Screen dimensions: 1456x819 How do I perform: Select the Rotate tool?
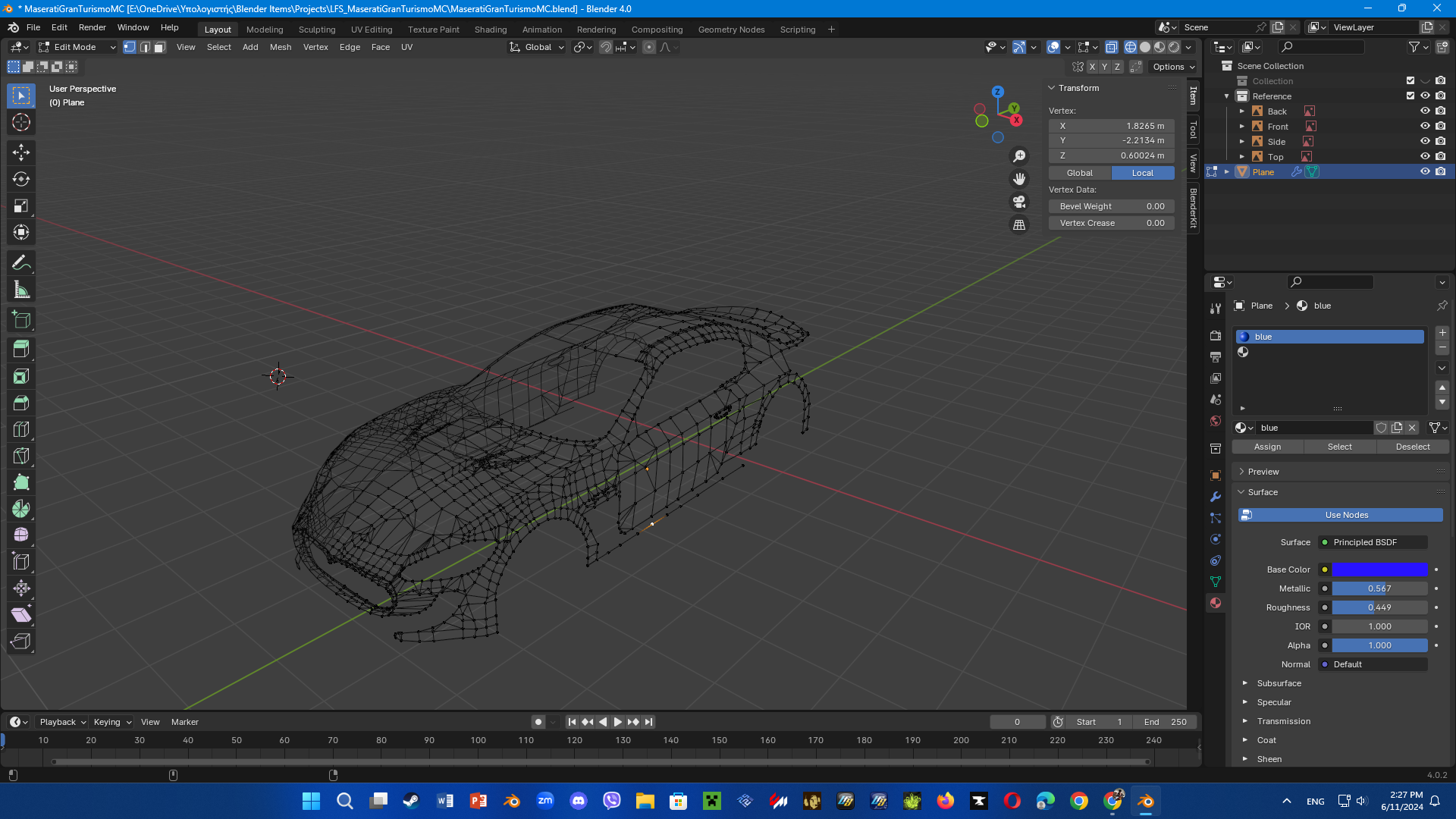click(21, 179)
